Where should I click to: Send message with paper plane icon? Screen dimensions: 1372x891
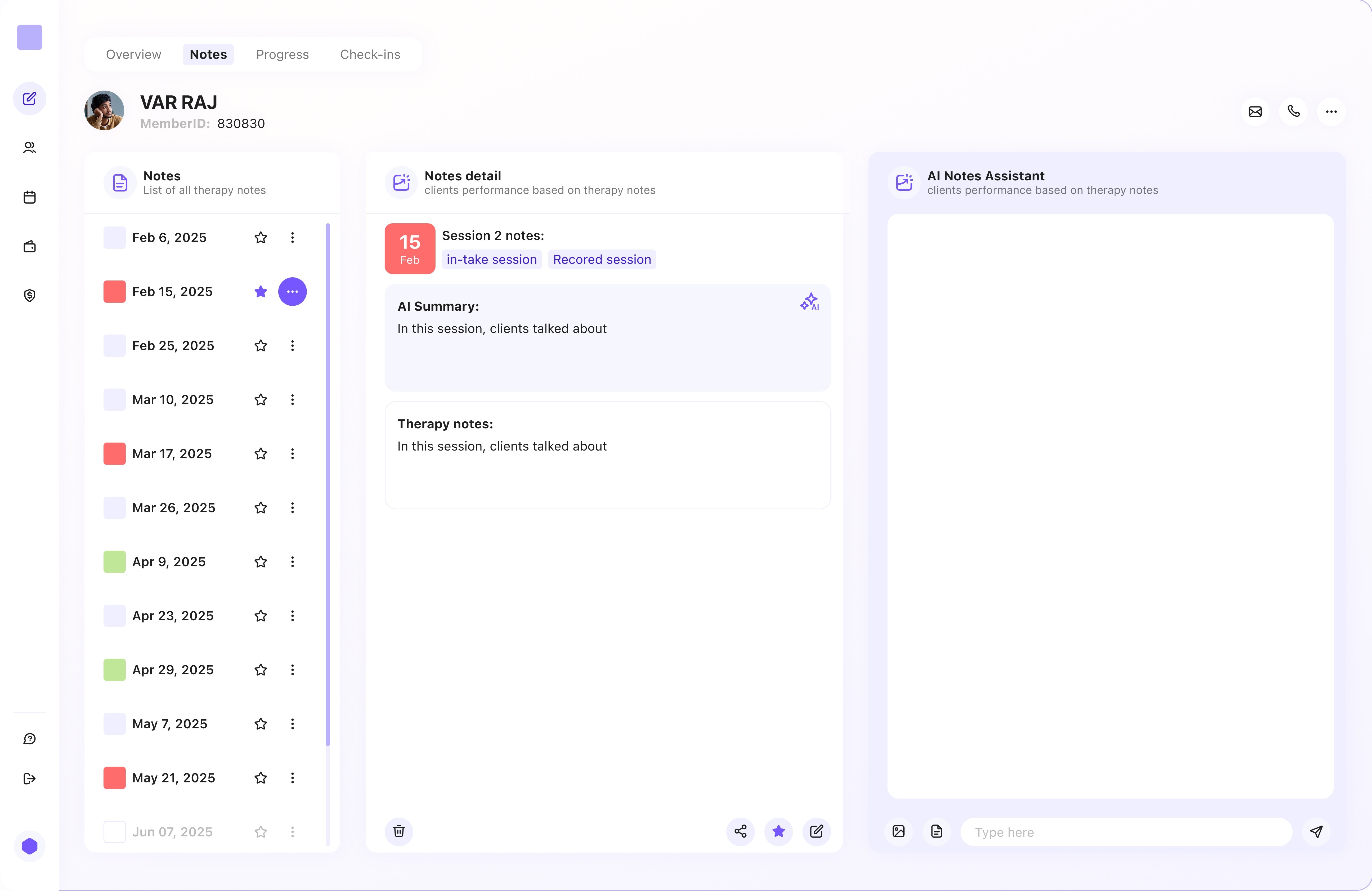pyautogui.click(x=1316, y=831)
